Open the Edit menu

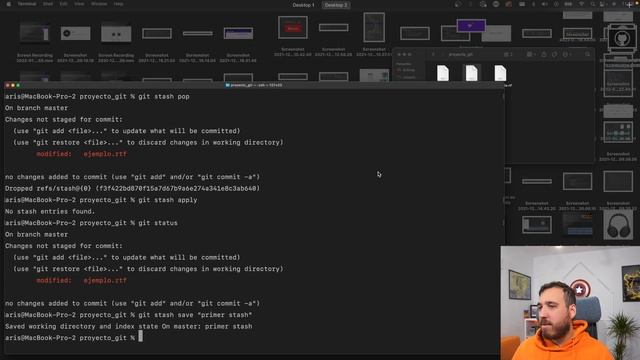coord(64,4)
